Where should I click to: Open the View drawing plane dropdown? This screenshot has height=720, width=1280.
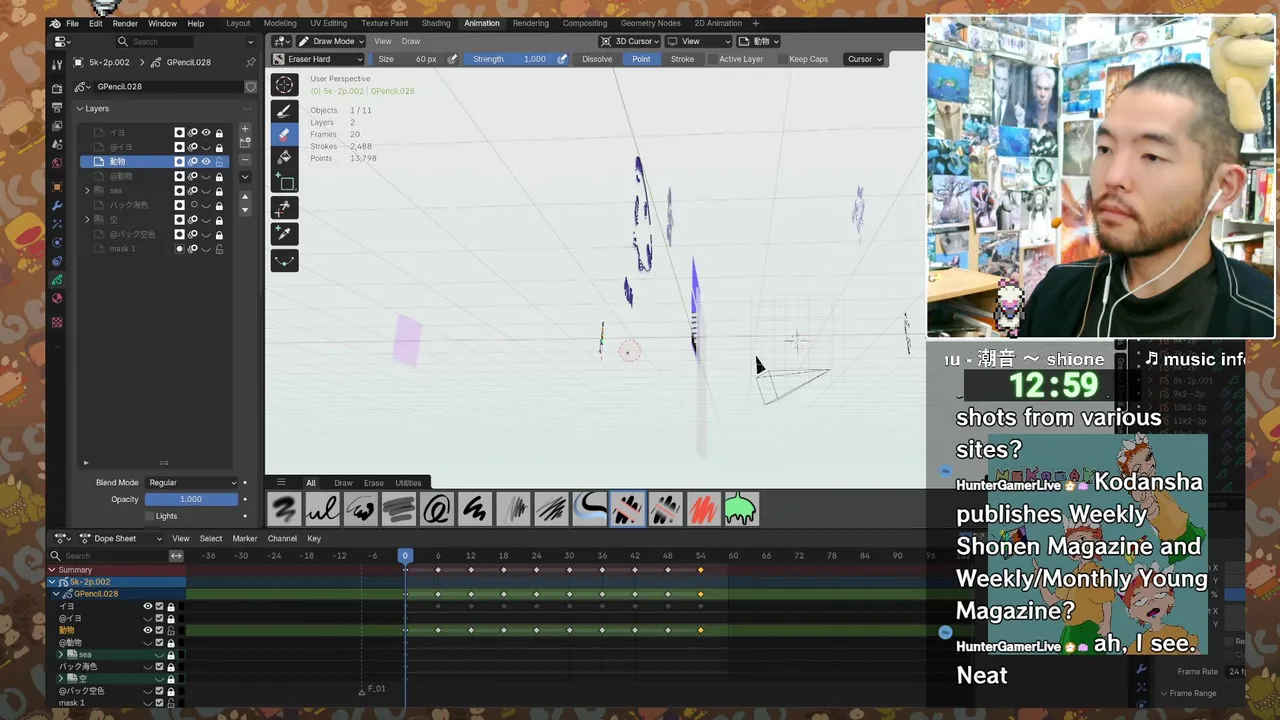[x=698, y=41]
